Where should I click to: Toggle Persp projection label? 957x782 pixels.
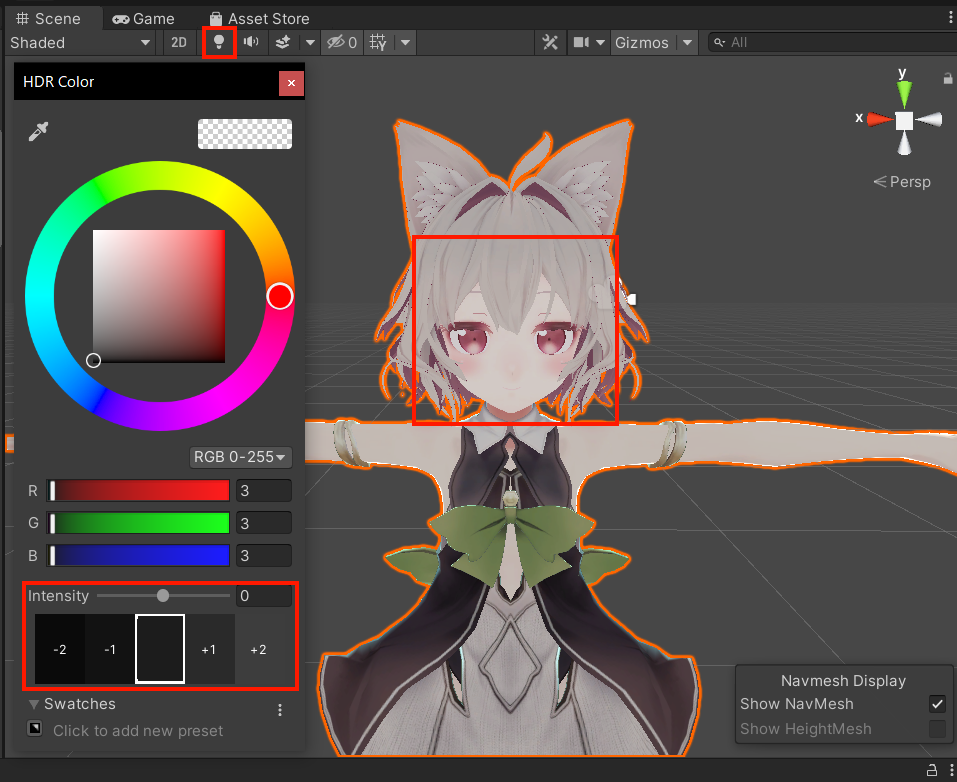tap(901, 182)
